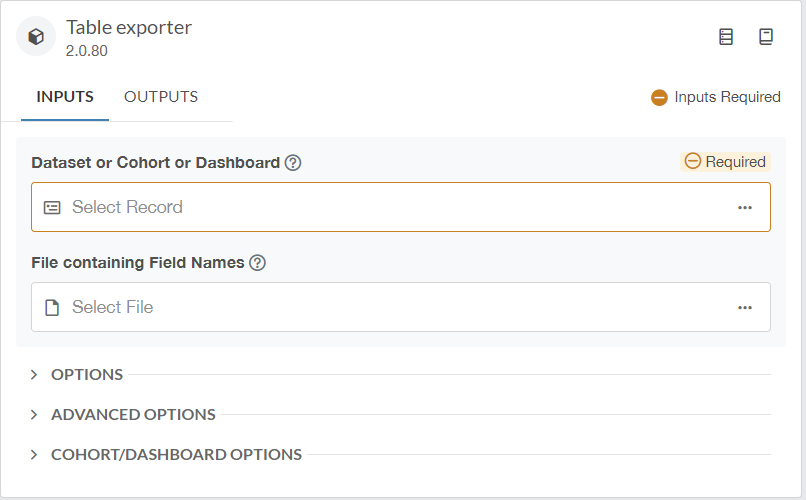Click help icon beside File containing Field Names
Viewport: 806px width, 500px height.
click(x=258, y=263)
